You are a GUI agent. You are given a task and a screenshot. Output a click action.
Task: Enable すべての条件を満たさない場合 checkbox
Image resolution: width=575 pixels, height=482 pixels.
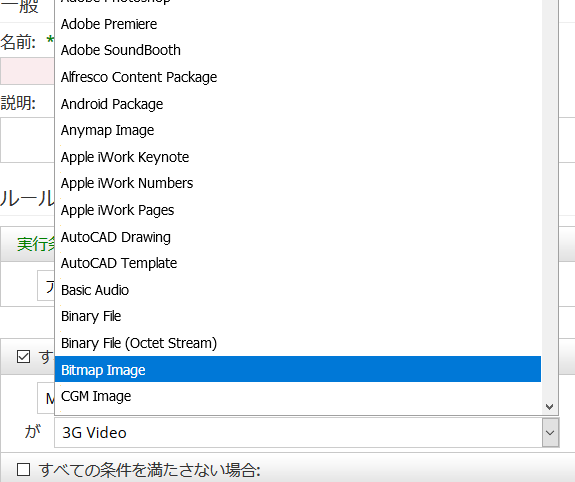pyautogui.click(x=23, y=470)
